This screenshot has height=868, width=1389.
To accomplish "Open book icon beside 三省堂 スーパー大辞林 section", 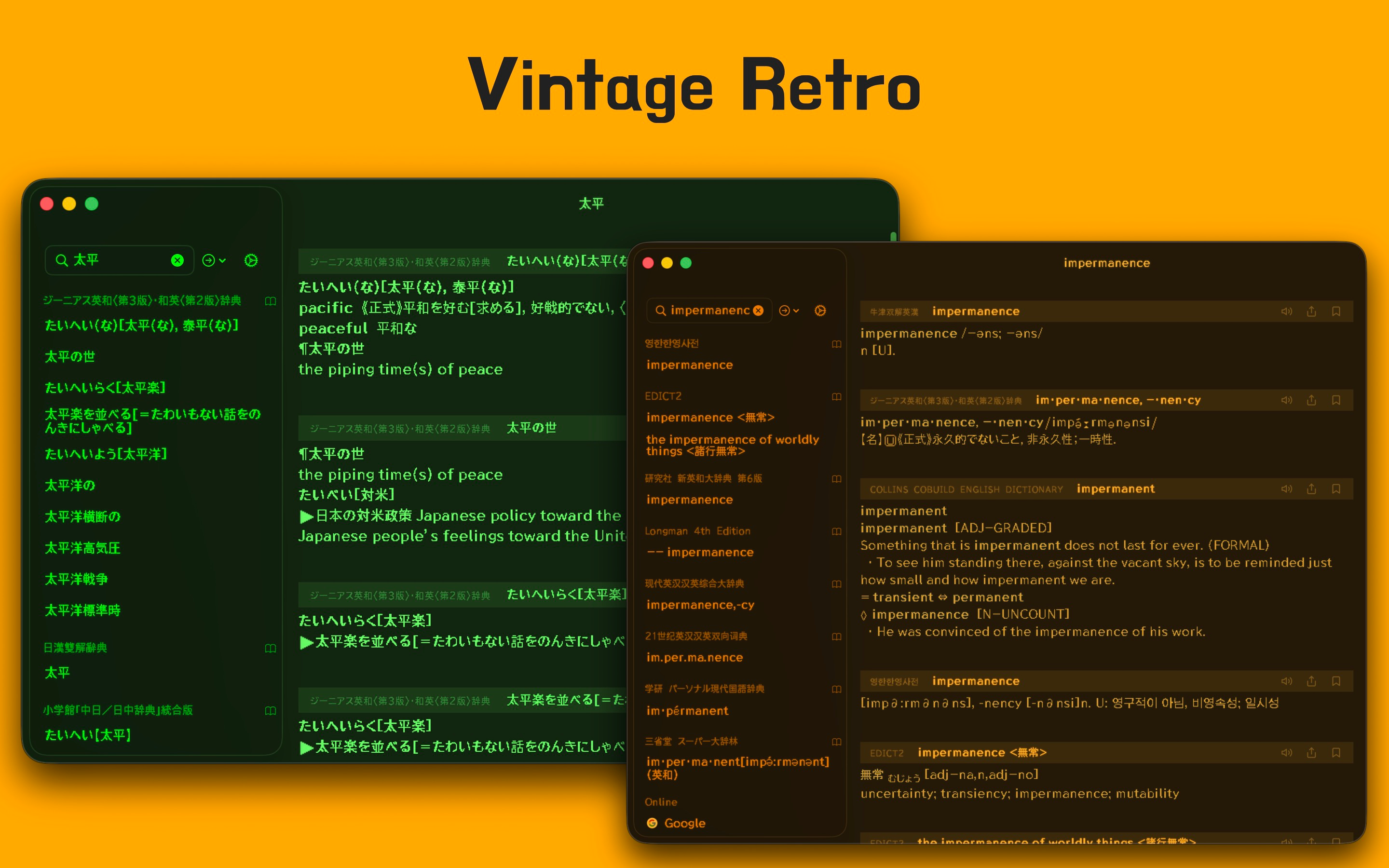I will click(836, 742).
